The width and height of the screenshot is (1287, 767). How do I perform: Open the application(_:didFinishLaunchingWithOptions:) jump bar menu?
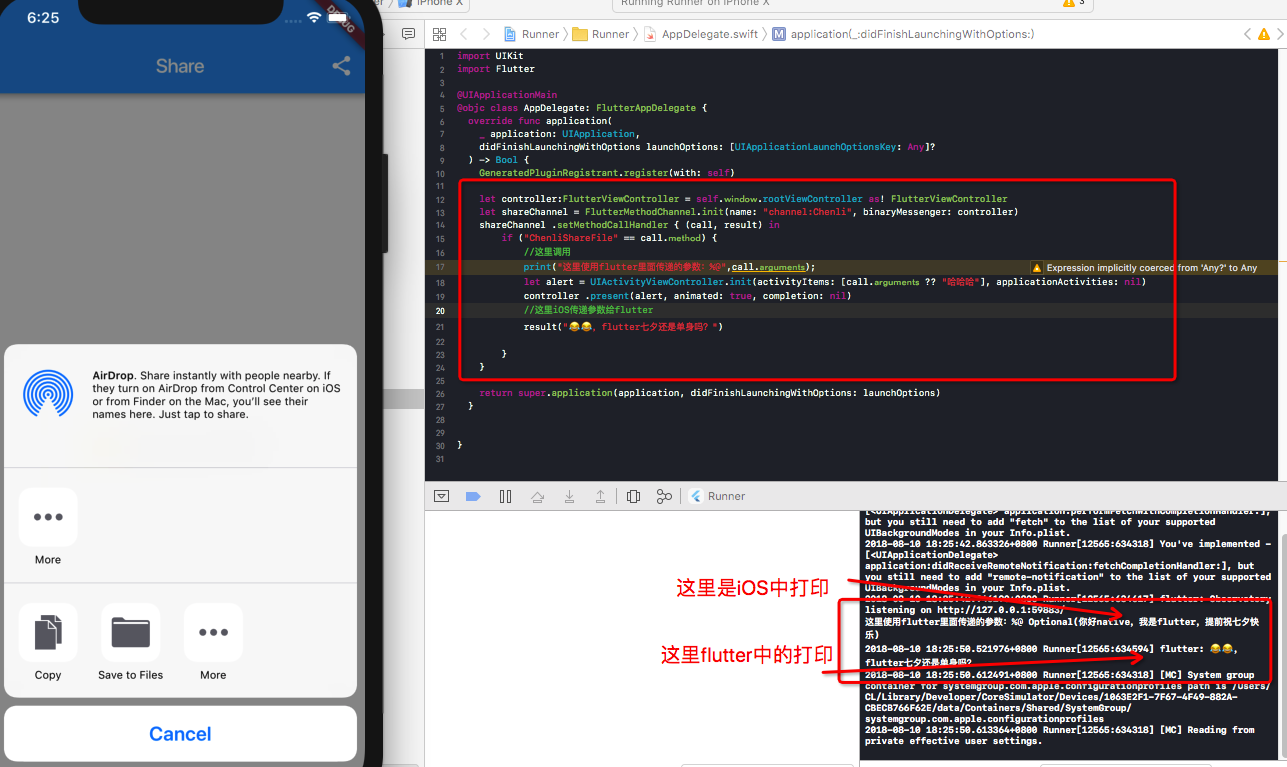tap(903, 34)
